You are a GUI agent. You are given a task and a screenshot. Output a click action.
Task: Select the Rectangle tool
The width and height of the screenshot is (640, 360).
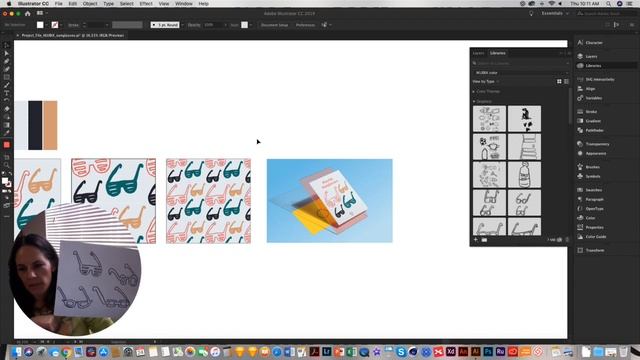7,77
